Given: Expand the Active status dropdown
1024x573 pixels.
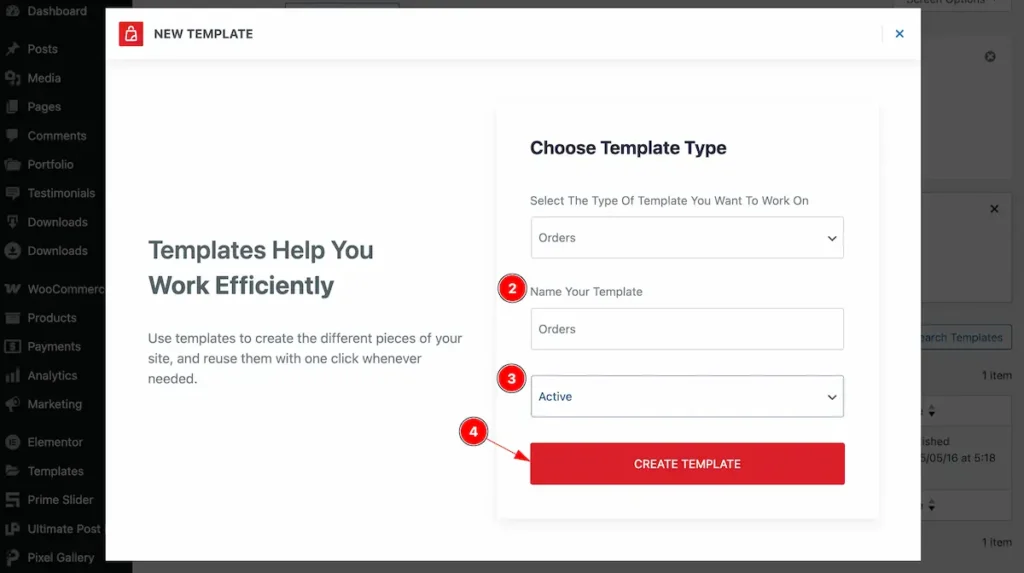Looking at the screenshot, I should pos(686,397).
